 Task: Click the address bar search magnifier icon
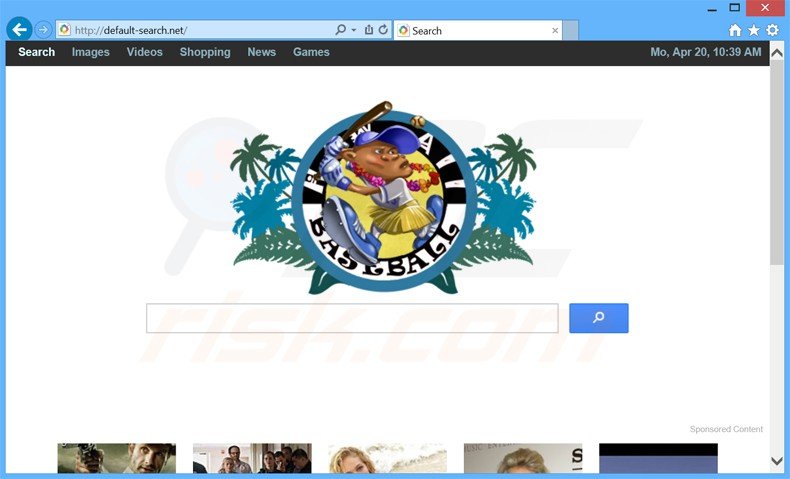(x=341, y=30)
